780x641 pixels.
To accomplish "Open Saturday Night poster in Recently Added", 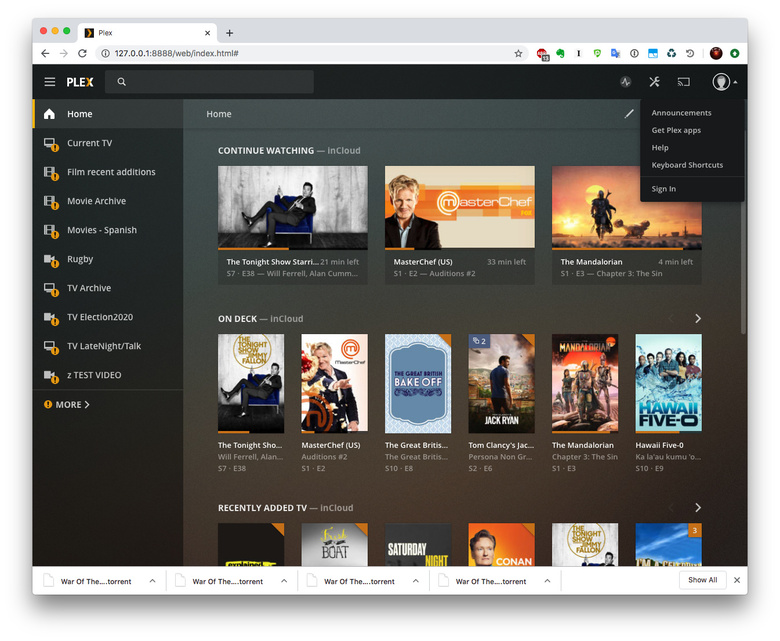I will (x=418, y=545).
